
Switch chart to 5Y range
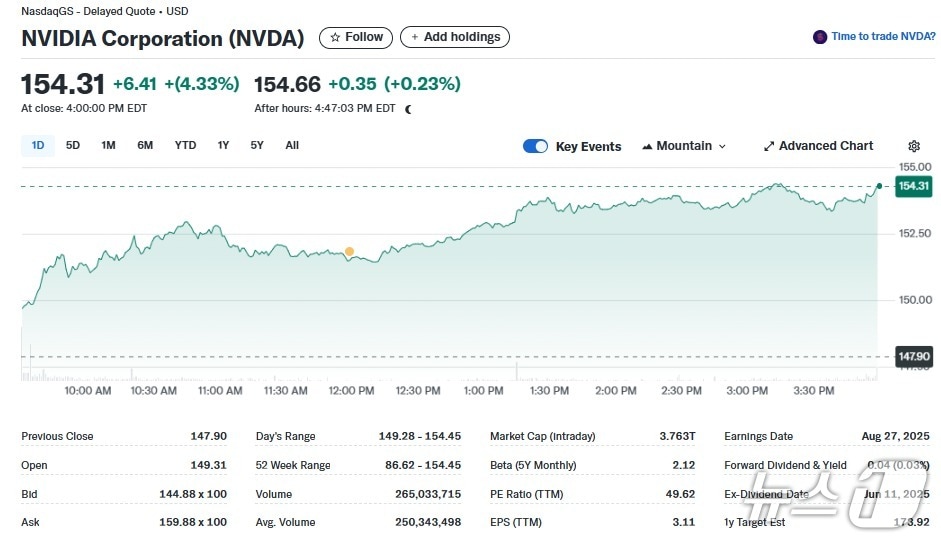pyautogui.click(x=257, y=145)
